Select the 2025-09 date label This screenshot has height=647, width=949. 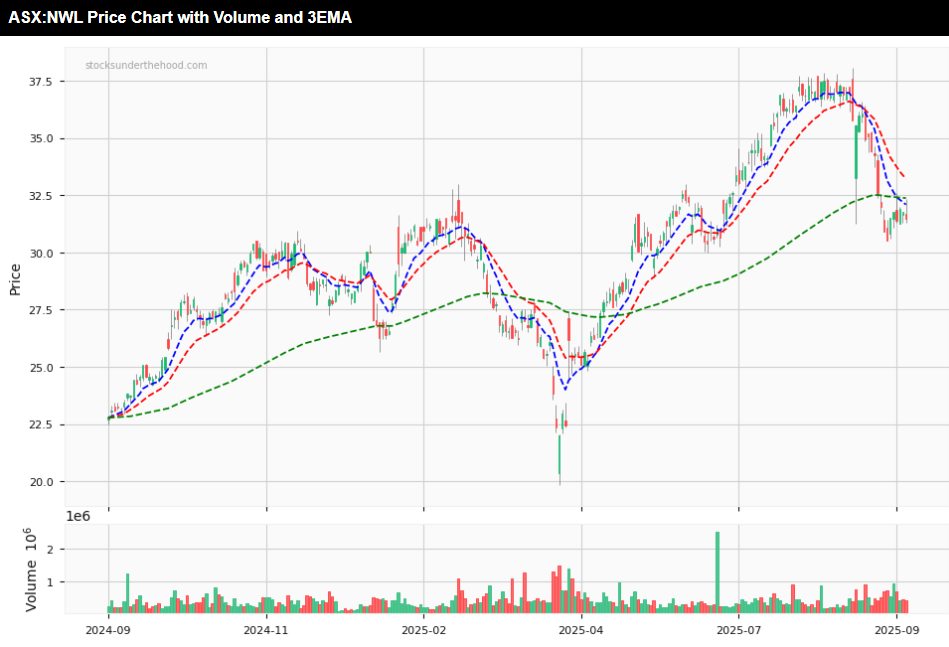896,630
